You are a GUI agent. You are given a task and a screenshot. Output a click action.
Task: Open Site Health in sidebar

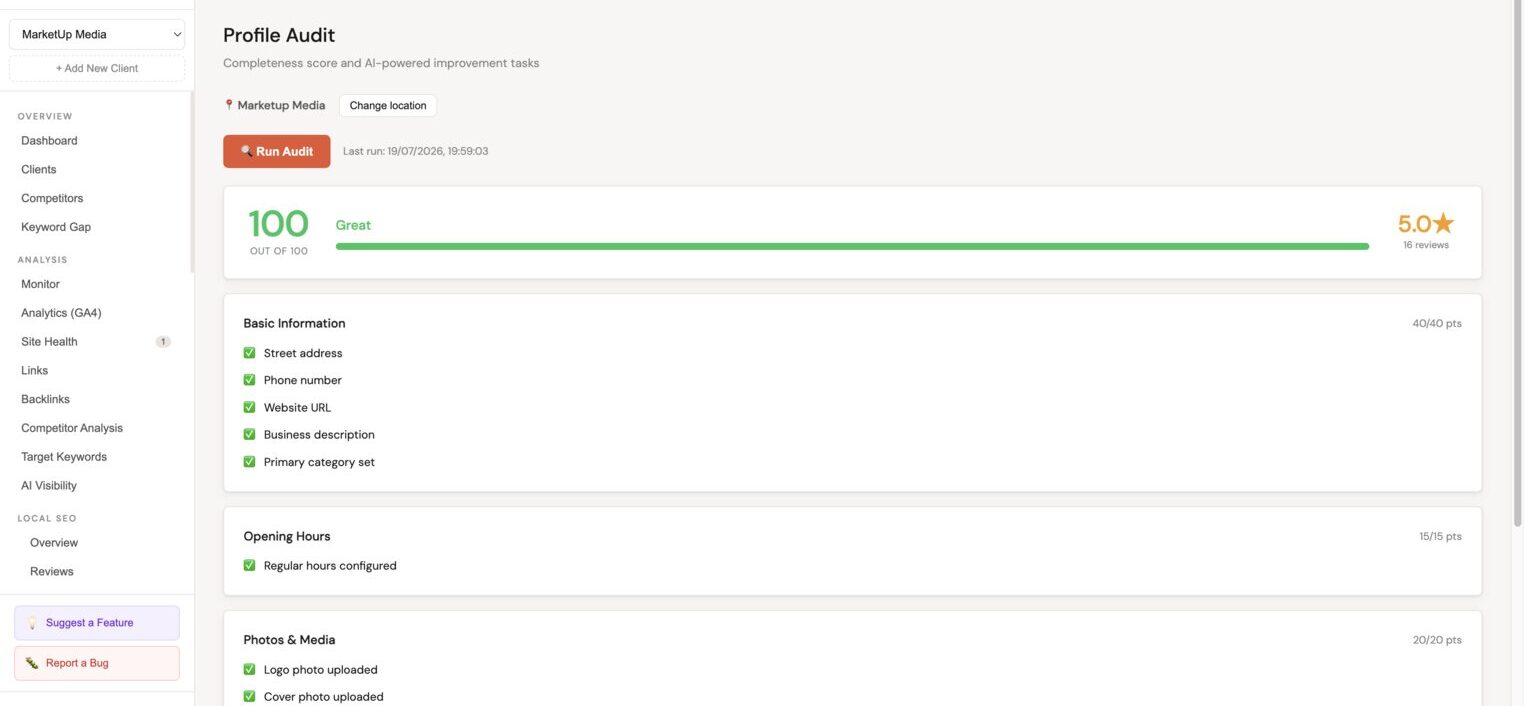click(49, 342)
